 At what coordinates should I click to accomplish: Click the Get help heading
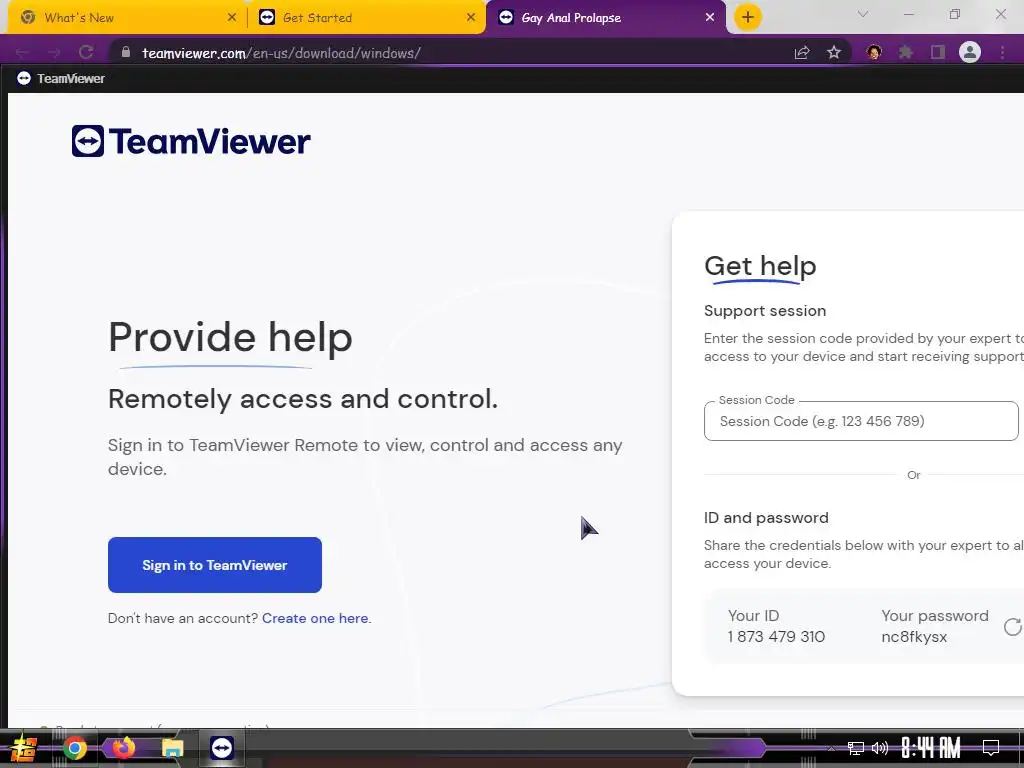(x=760, y=266)
